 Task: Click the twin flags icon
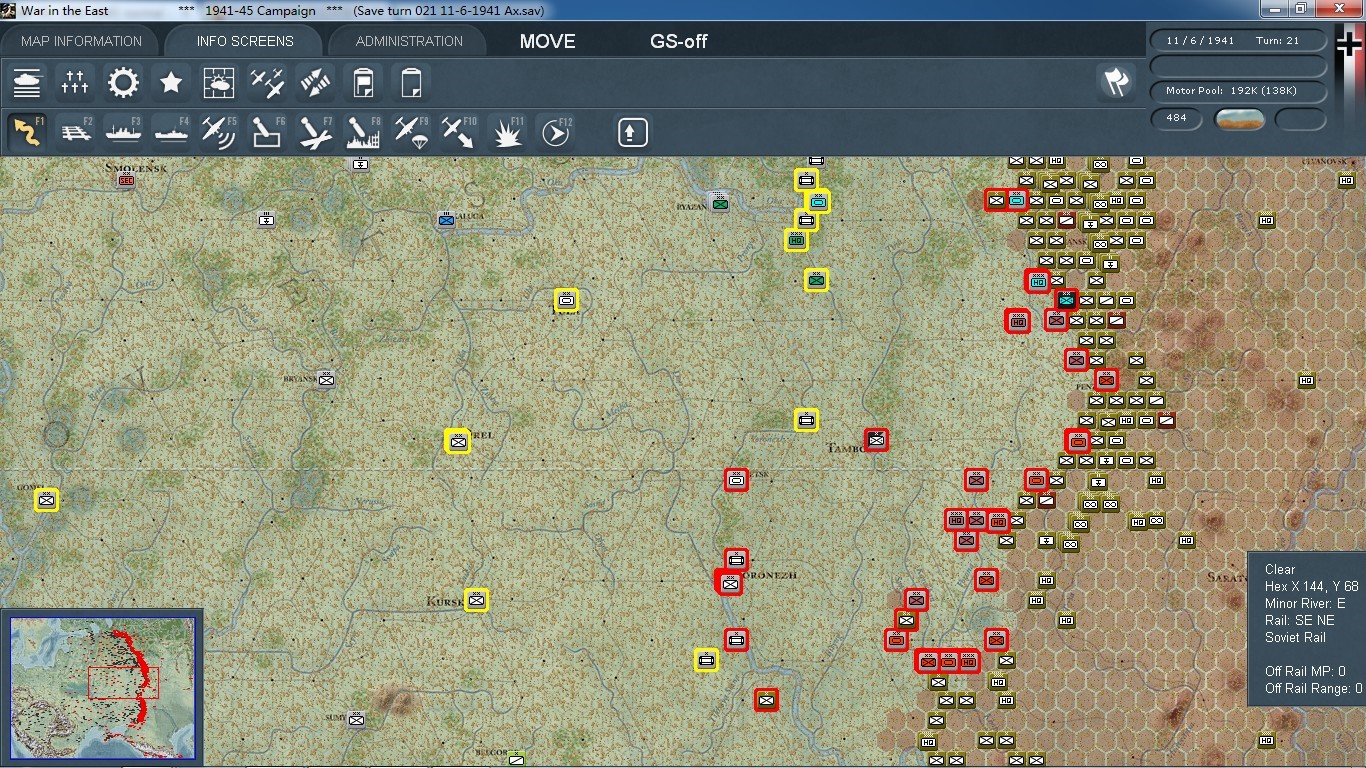pyautogui.click(x=1116, y=83)
